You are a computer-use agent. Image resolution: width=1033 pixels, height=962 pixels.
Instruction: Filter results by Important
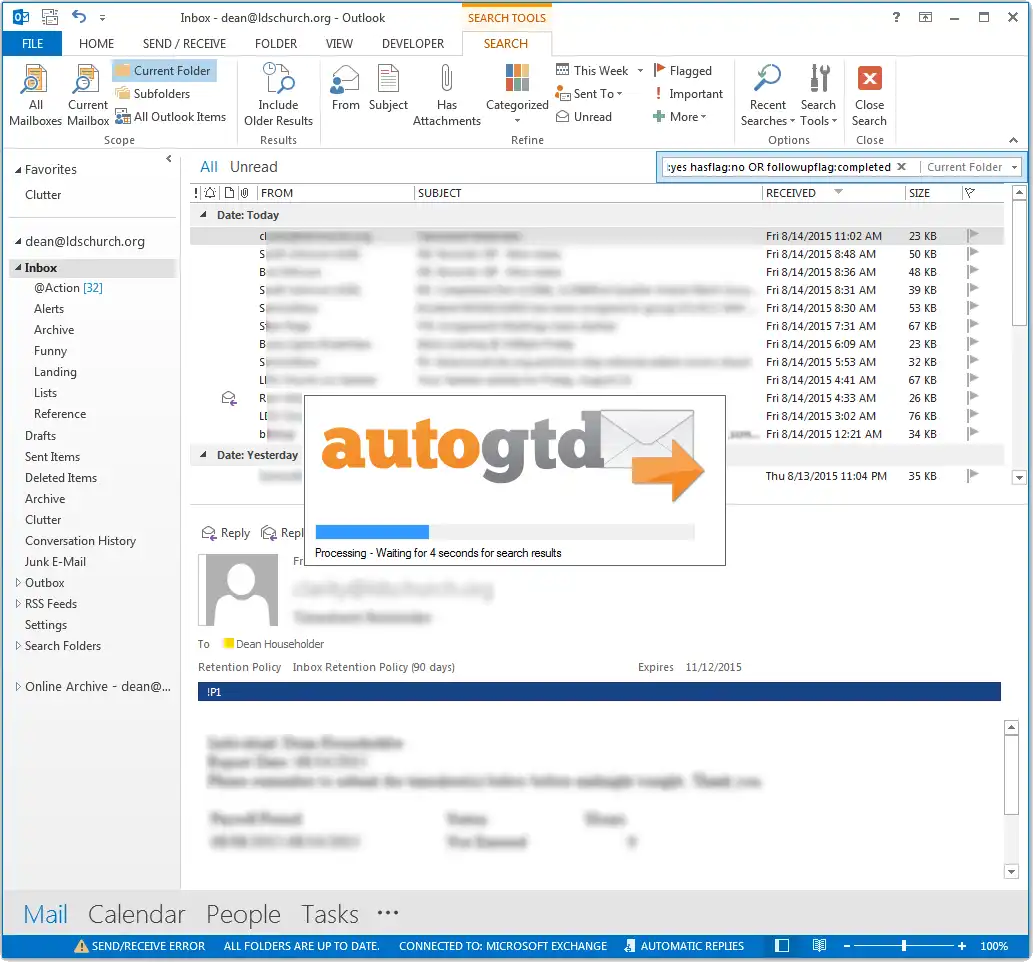688,94
